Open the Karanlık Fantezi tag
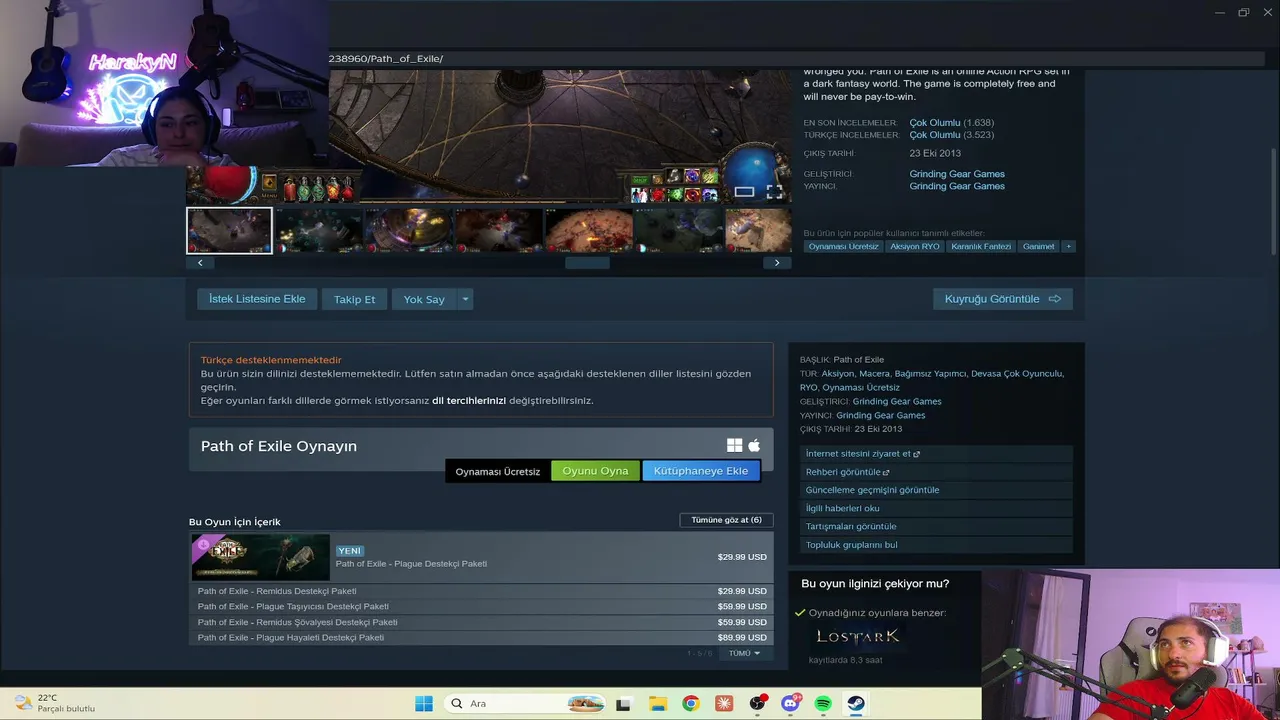Viewport: 1280px width, 720px height. coord(981,246)
